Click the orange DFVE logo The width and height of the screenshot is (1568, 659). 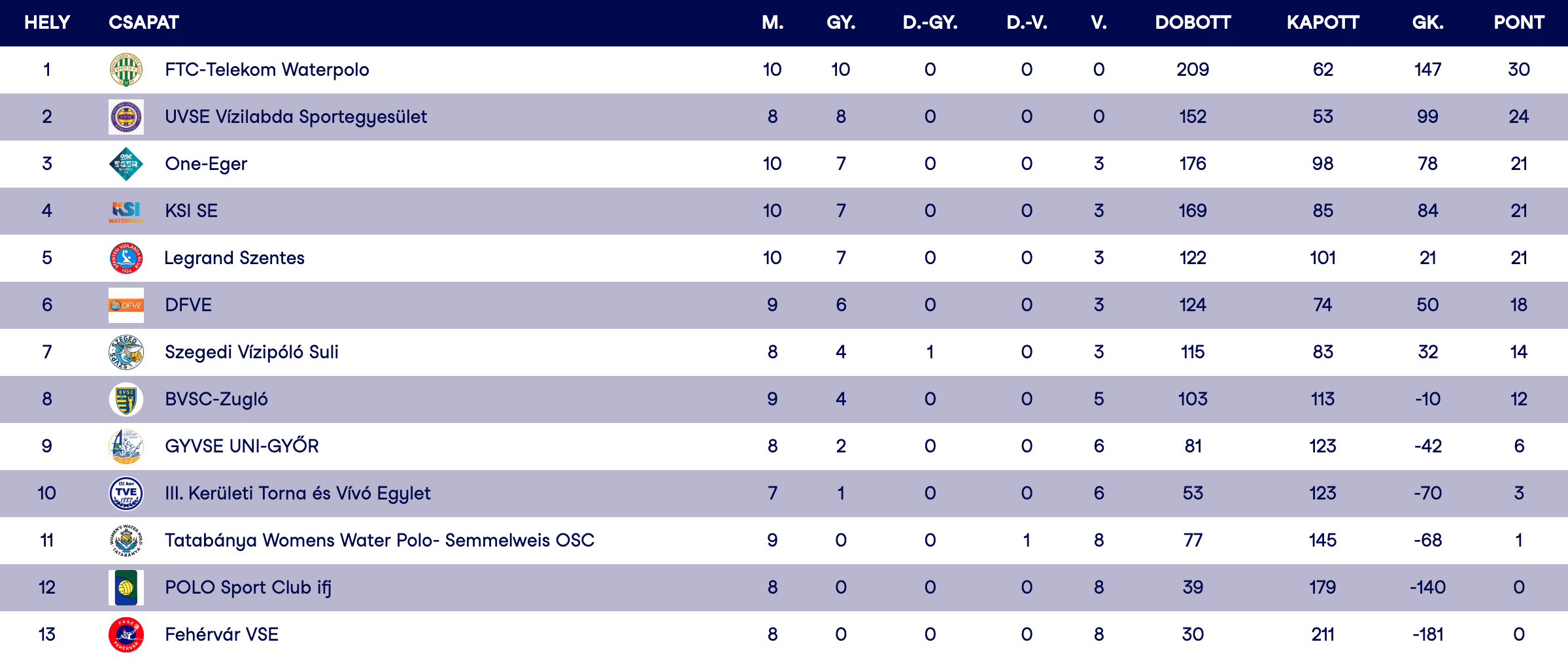click(126, 305)
